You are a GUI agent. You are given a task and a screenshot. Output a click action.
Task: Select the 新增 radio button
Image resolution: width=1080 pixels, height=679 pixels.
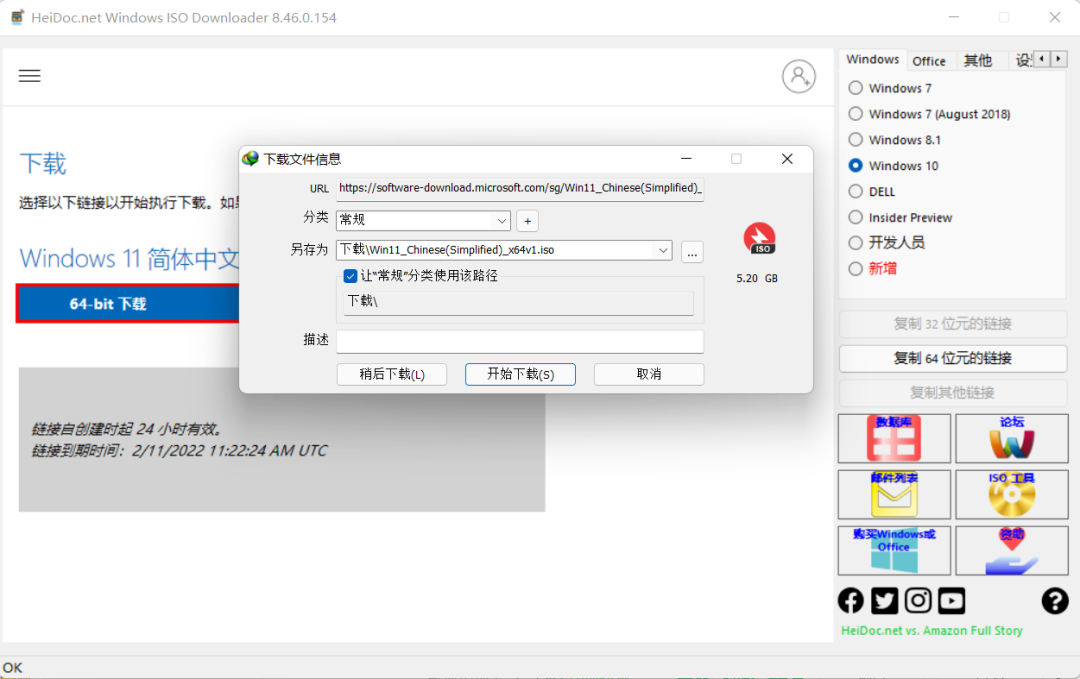click(855, 269)
